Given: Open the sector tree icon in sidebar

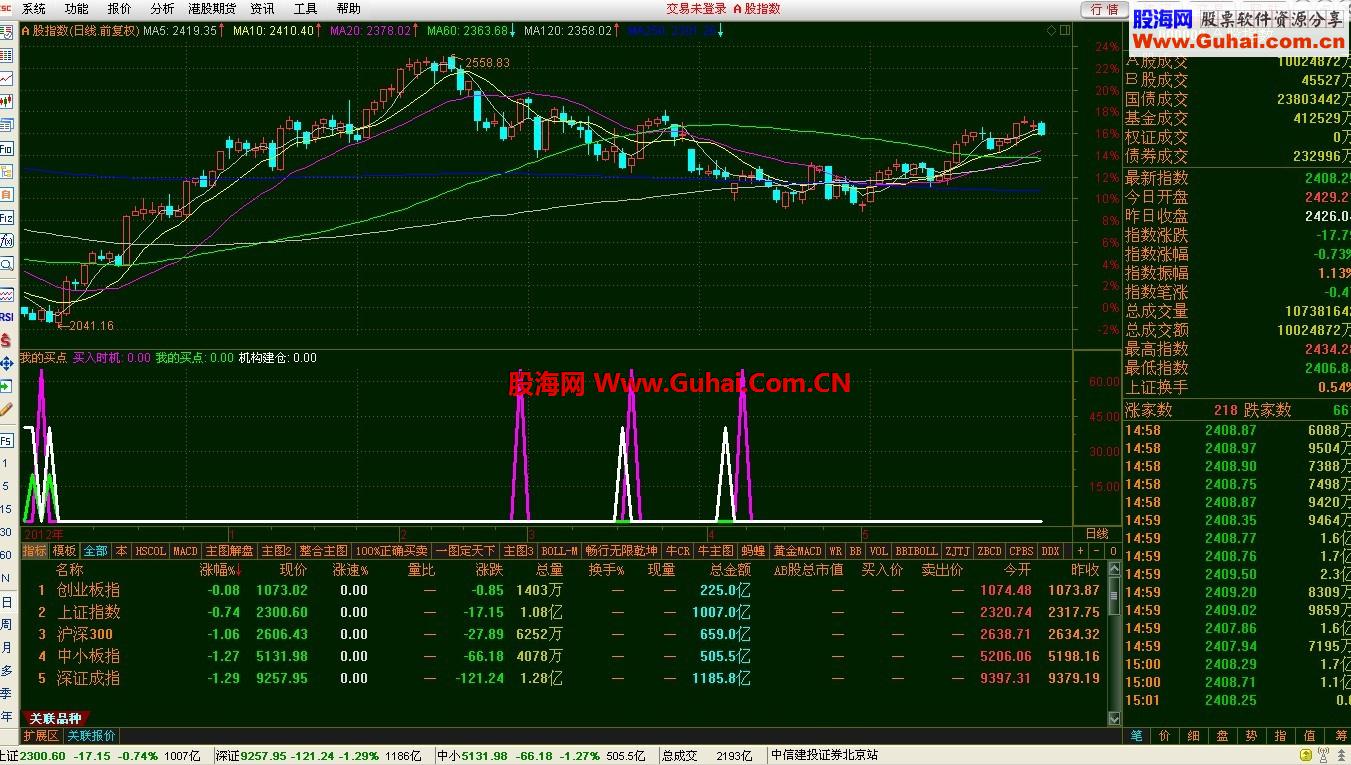Looking at the screenshot, I should [x=7, y=171].
